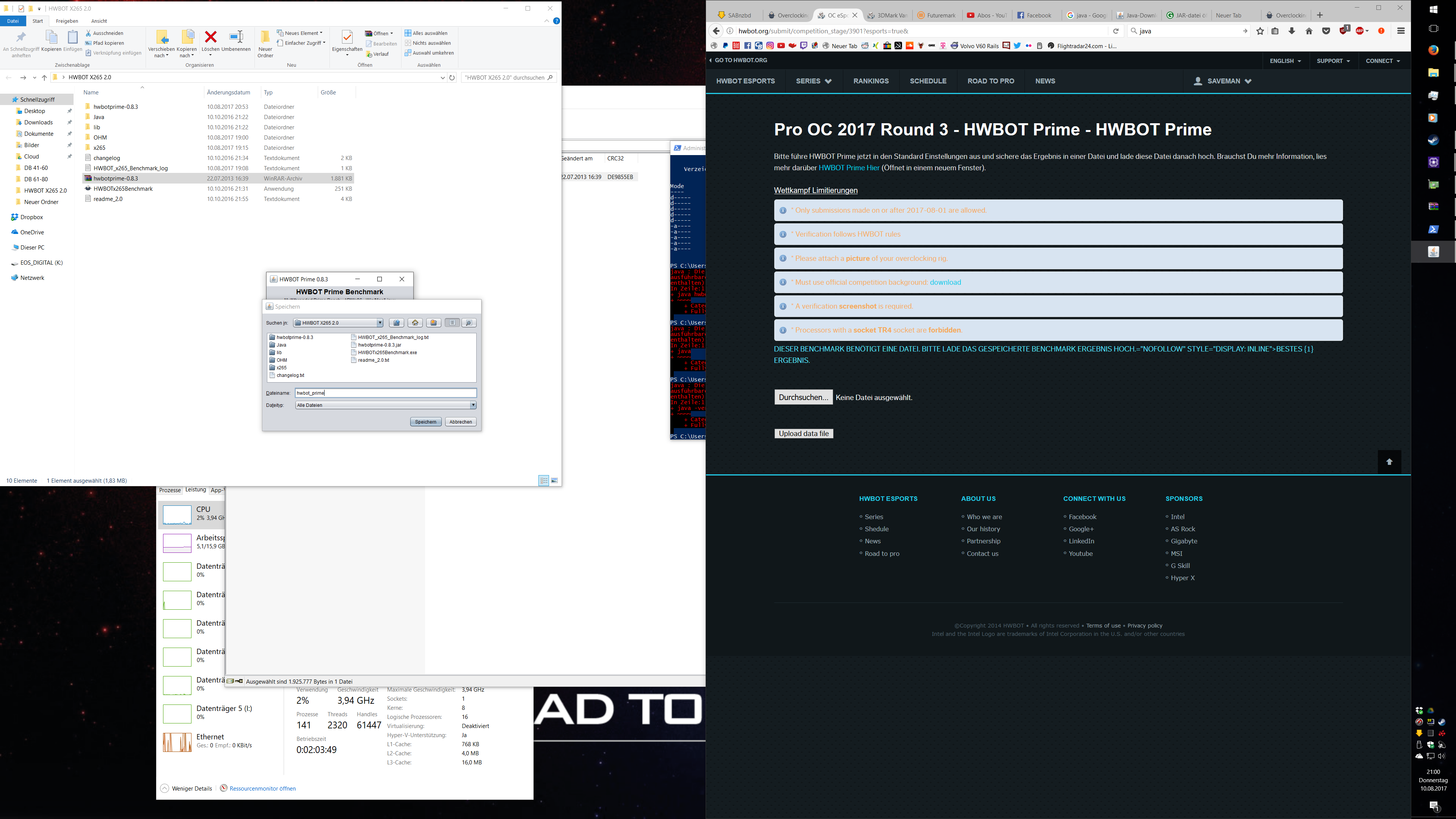Screen dimensions: 1456x819
Task: Click Ausschneiden in the Explorer ribbon
Action: [105, 33]
